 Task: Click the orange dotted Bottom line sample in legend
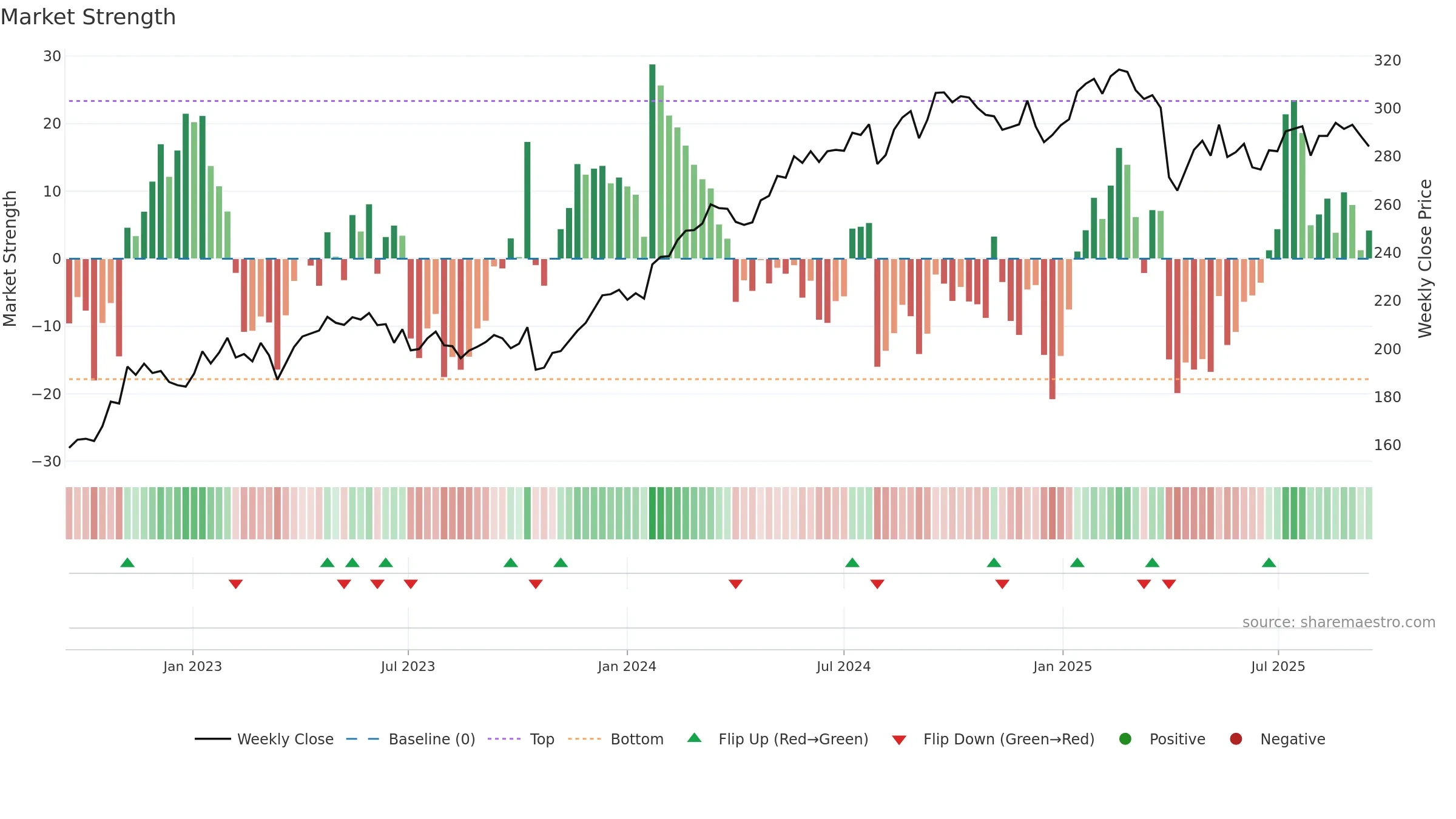click(584, 739)
